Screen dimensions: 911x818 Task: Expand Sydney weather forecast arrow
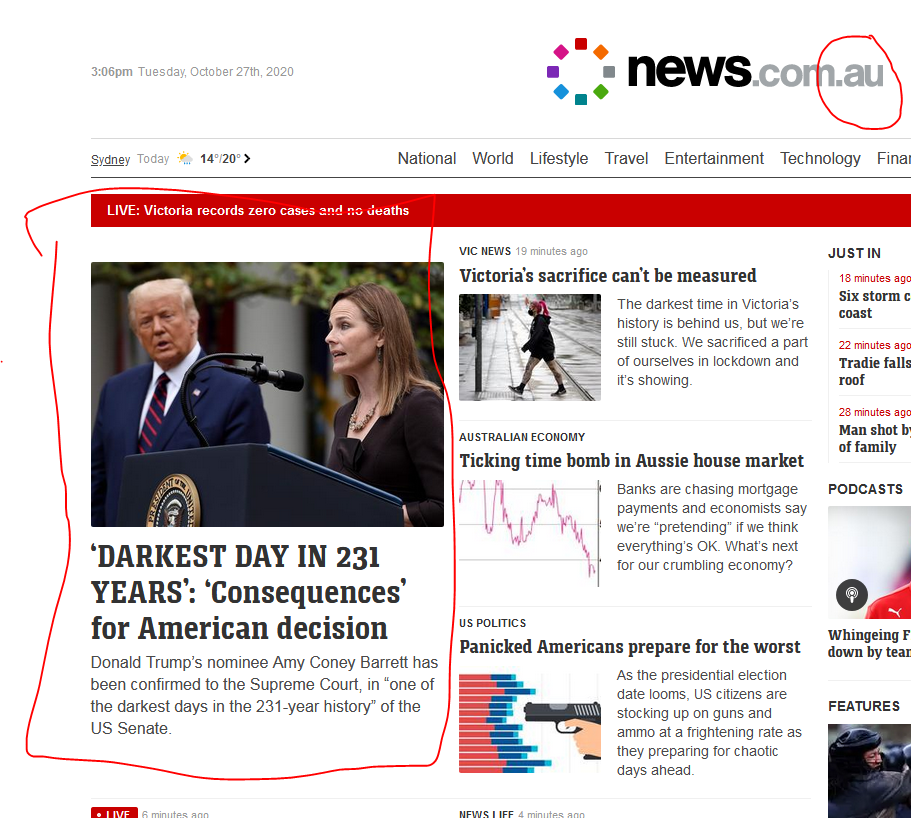[247, 159]
